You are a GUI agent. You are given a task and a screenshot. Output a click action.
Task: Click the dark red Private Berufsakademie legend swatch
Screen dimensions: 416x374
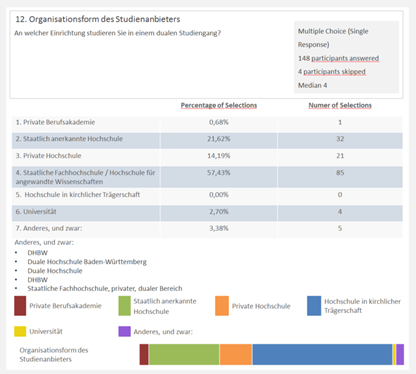click(20, 306)
